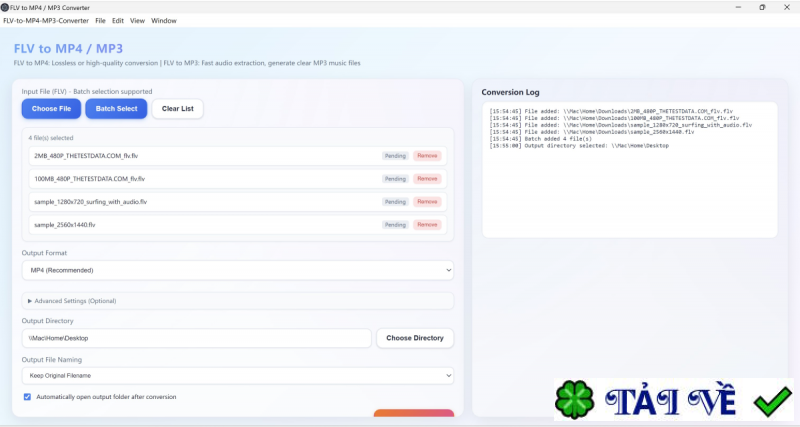Remove 2MB_480P_THETESTDATA.COM_flv.flv from the list
The width and height of the screenshot is (800, 427).
point(427,156)
